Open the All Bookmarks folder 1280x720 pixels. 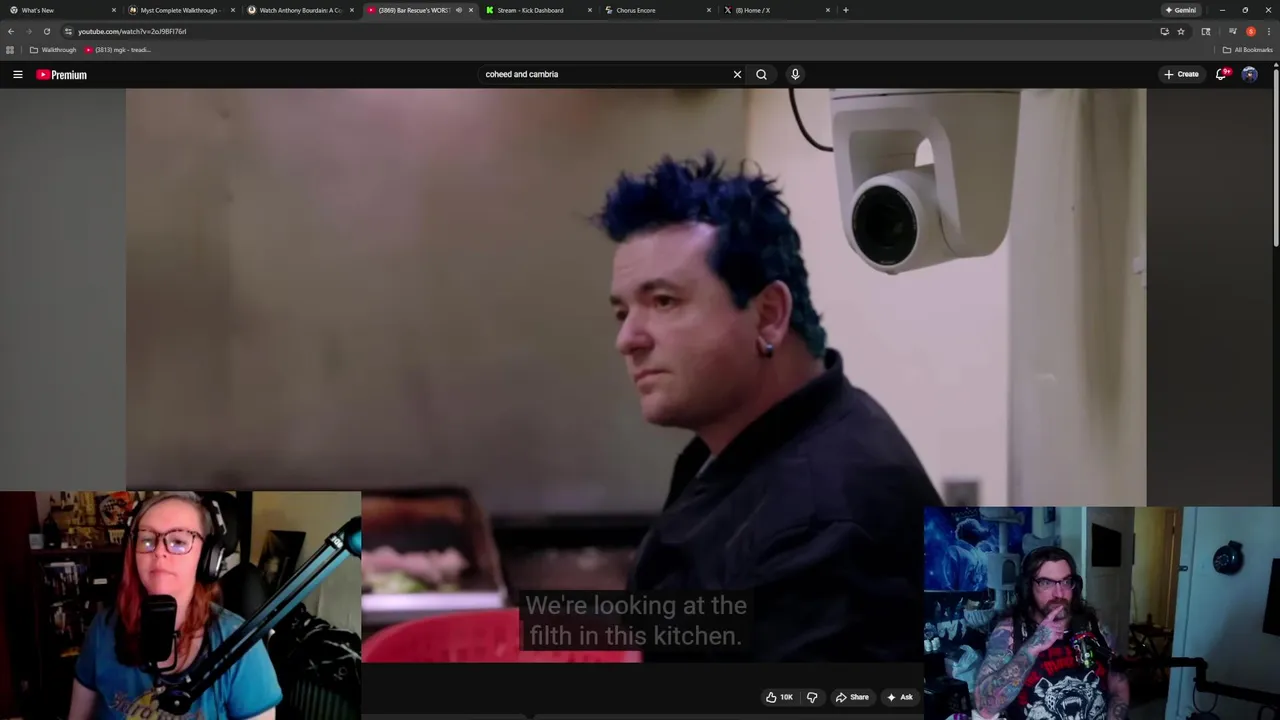coord(1247,50)
